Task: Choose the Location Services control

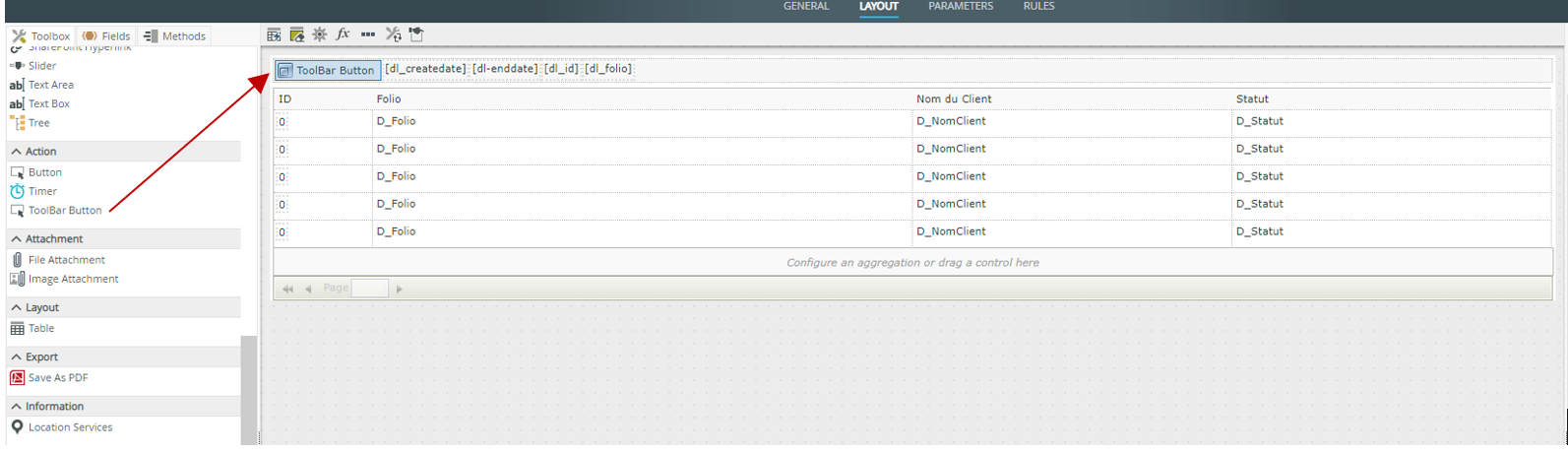Action: pyautogui.click(x=70, y=427)
